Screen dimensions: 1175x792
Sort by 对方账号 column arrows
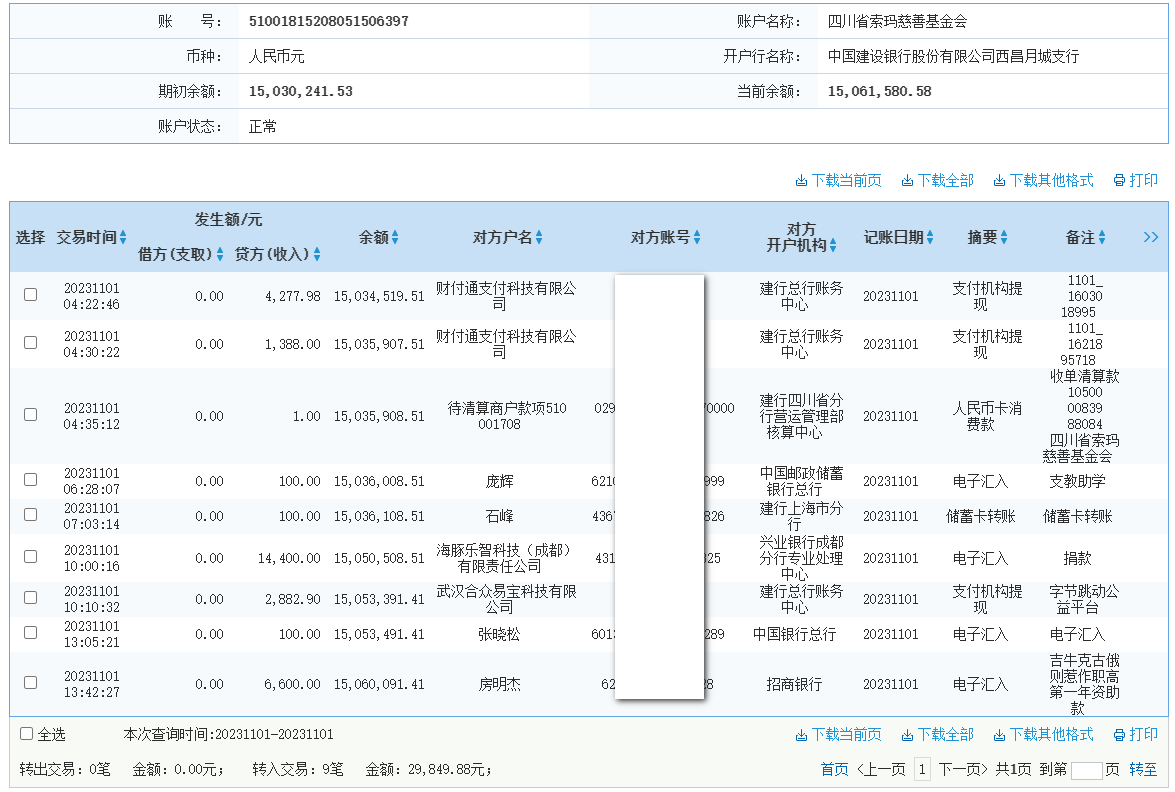coord(697,238)
